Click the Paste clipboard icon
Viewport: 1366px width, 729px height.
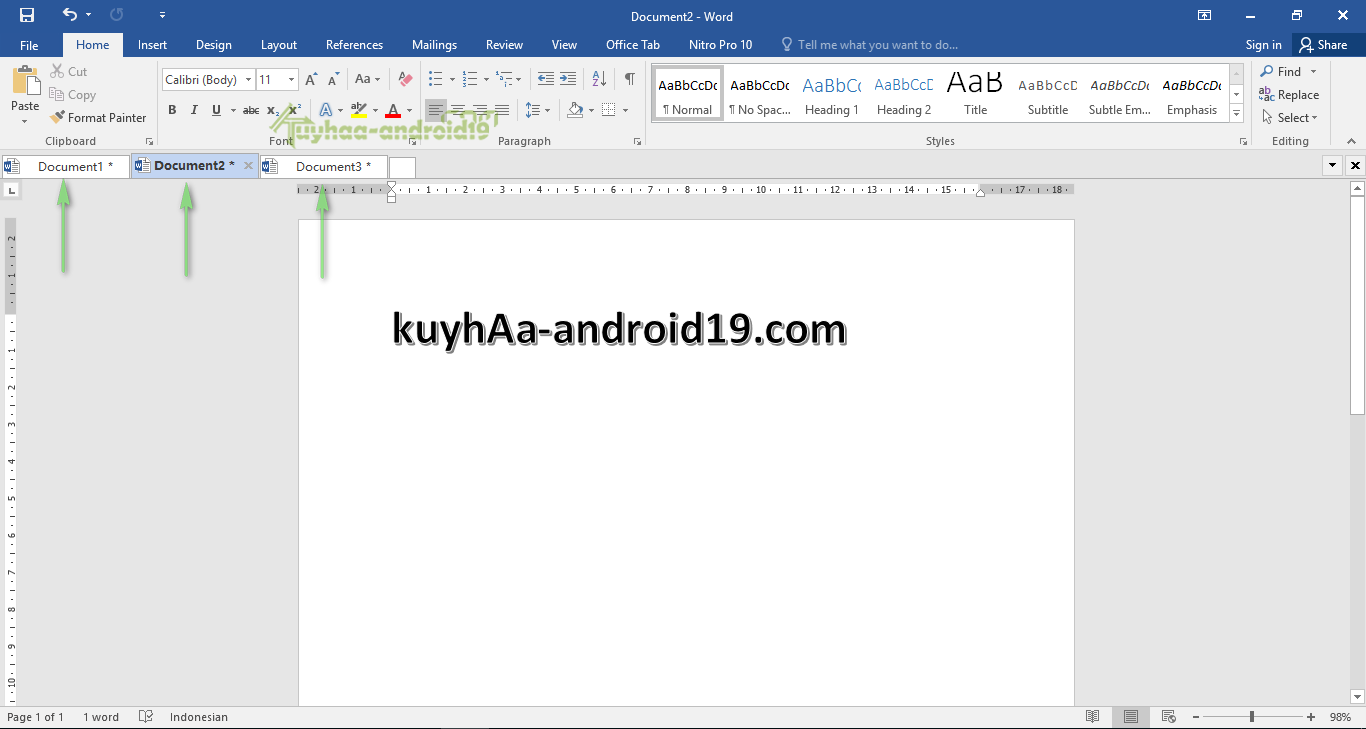tap(25, 80)
